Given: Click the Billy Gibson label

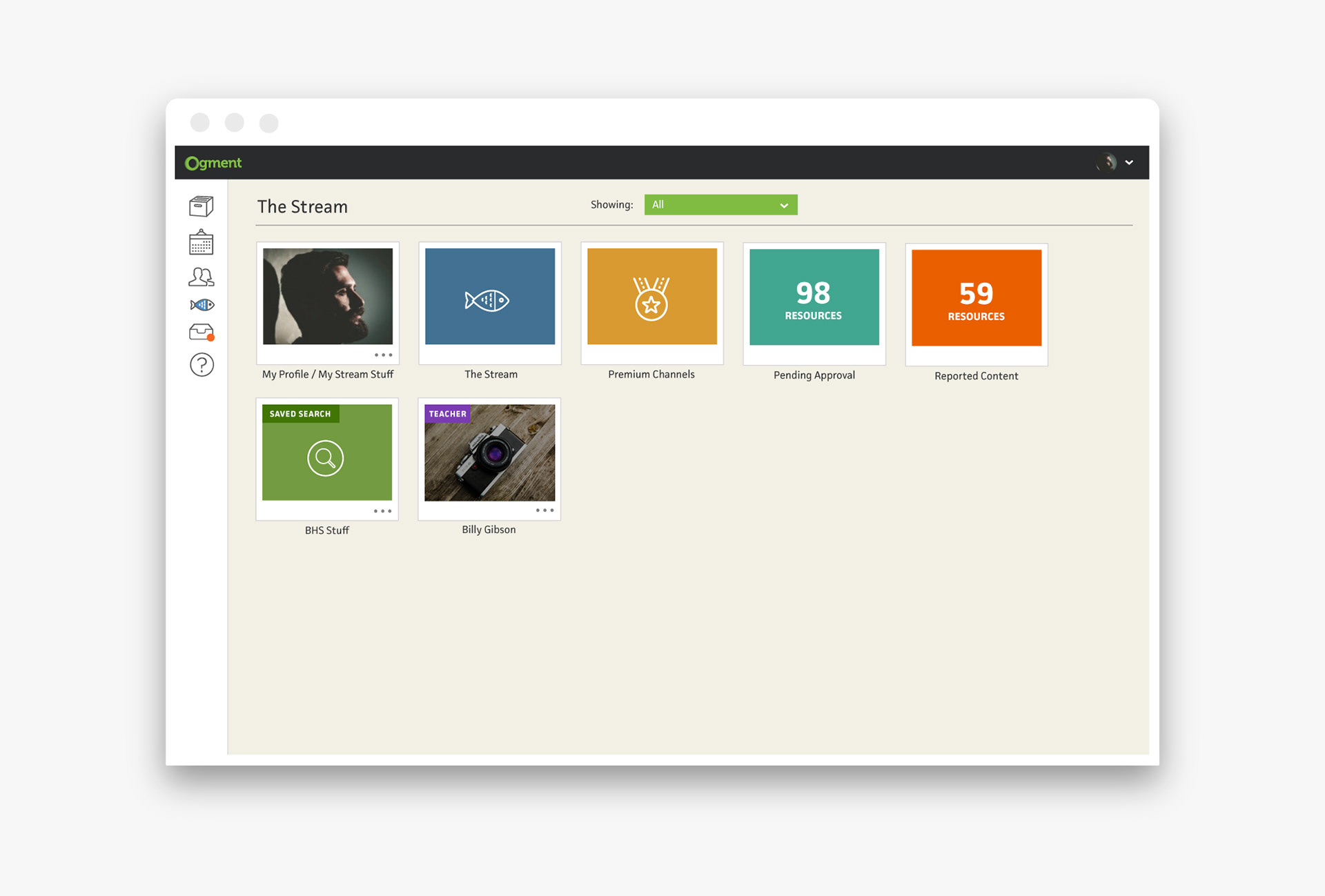Looking at the screenshot, I should tap(489, 530).
